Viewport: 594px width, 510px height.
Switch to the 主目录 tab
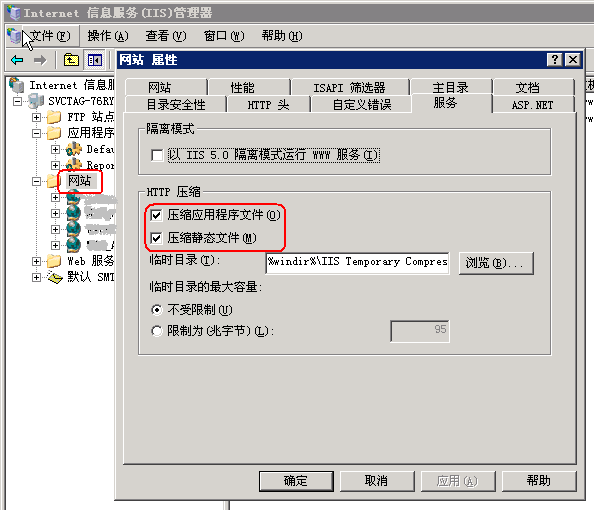pos(451,88)
